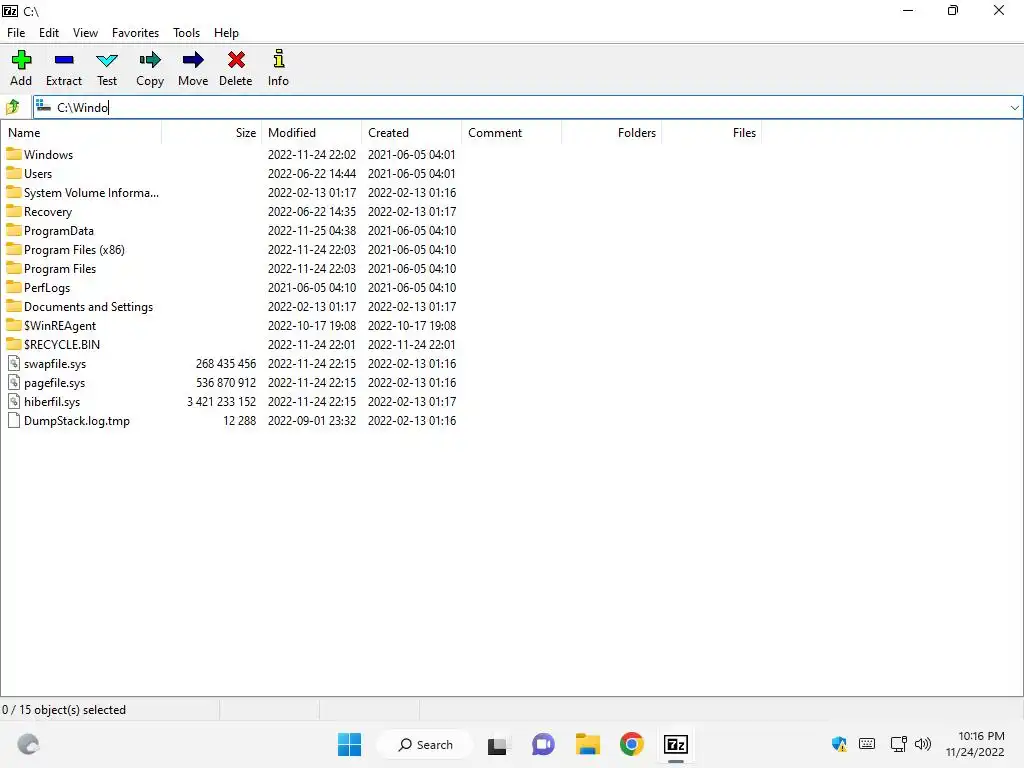Click the Windows Security tray icon
The image size is (1024, 768).
(x=839, y=744)
